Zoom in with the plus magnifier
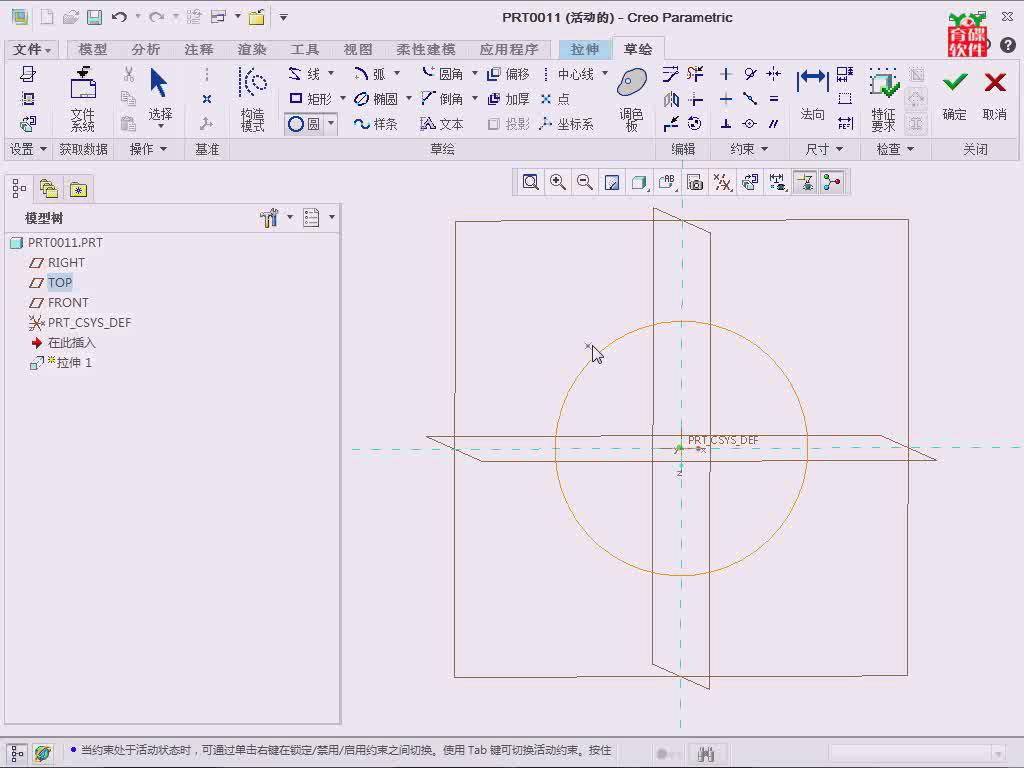The height and width of the screenshot is (768, 1024). 558,182
